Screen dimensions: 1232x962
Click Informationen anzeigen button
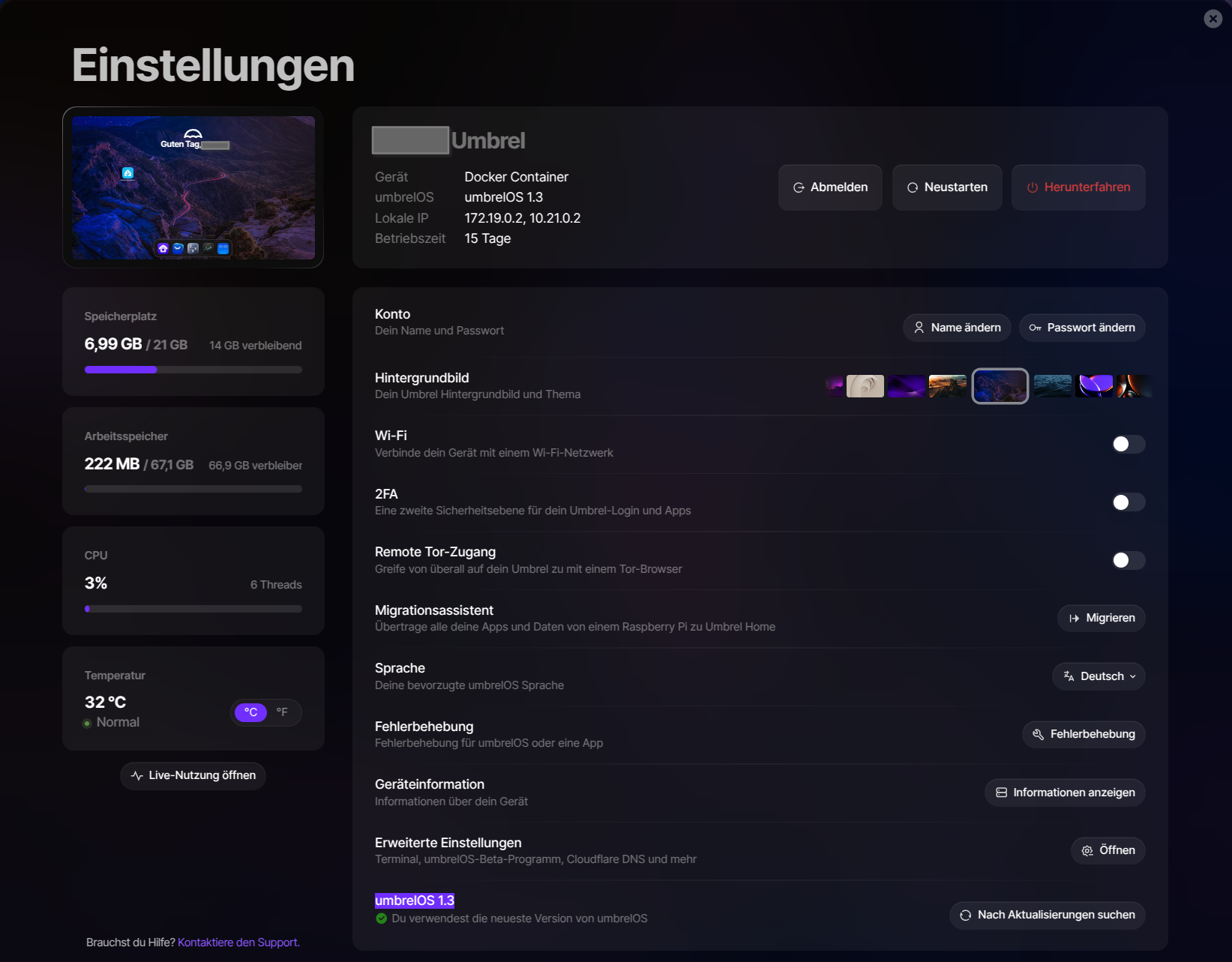click(1065, 793)
